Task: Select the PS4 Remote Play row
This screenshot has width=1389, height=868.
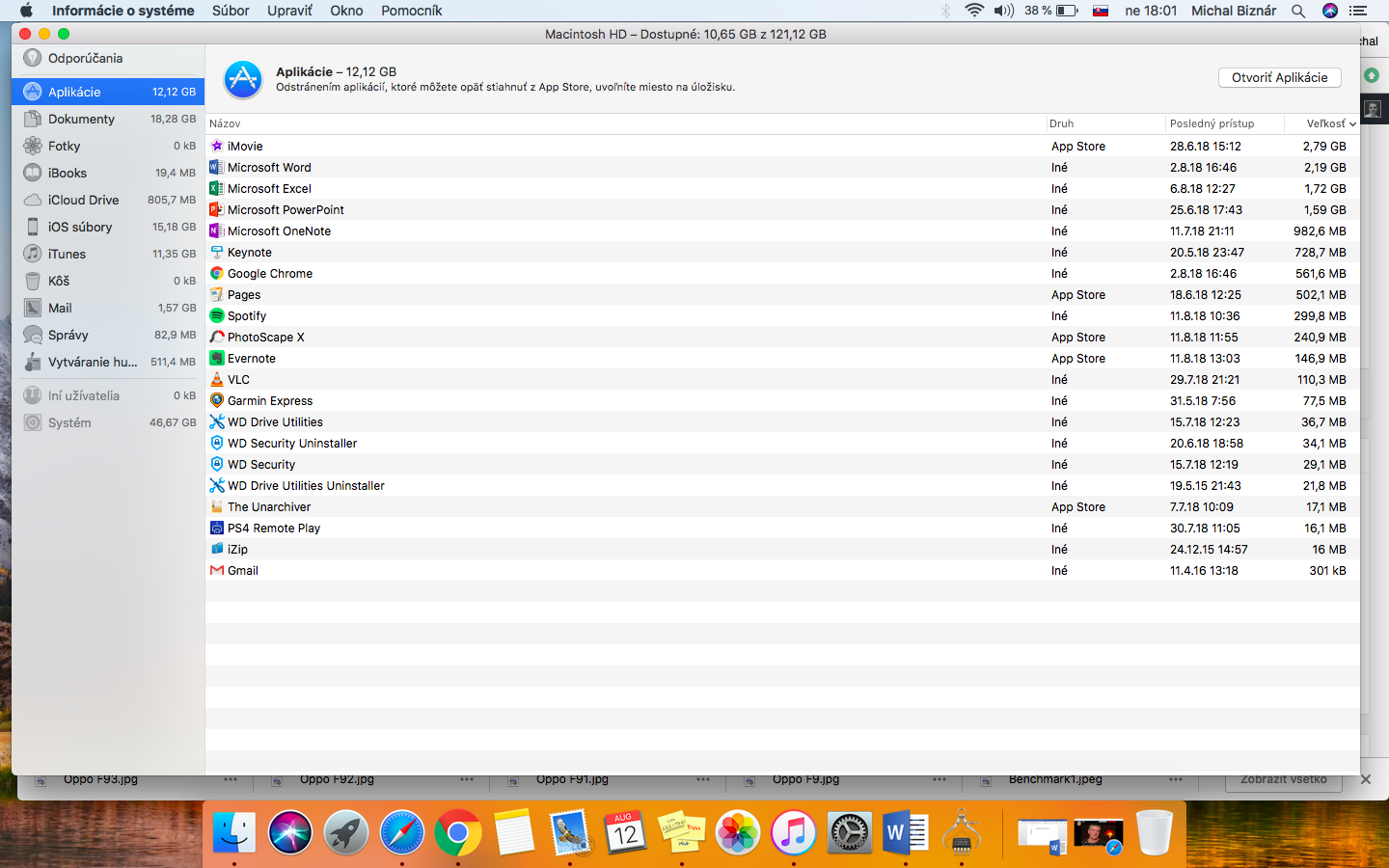Action: [x=782, y=528]
